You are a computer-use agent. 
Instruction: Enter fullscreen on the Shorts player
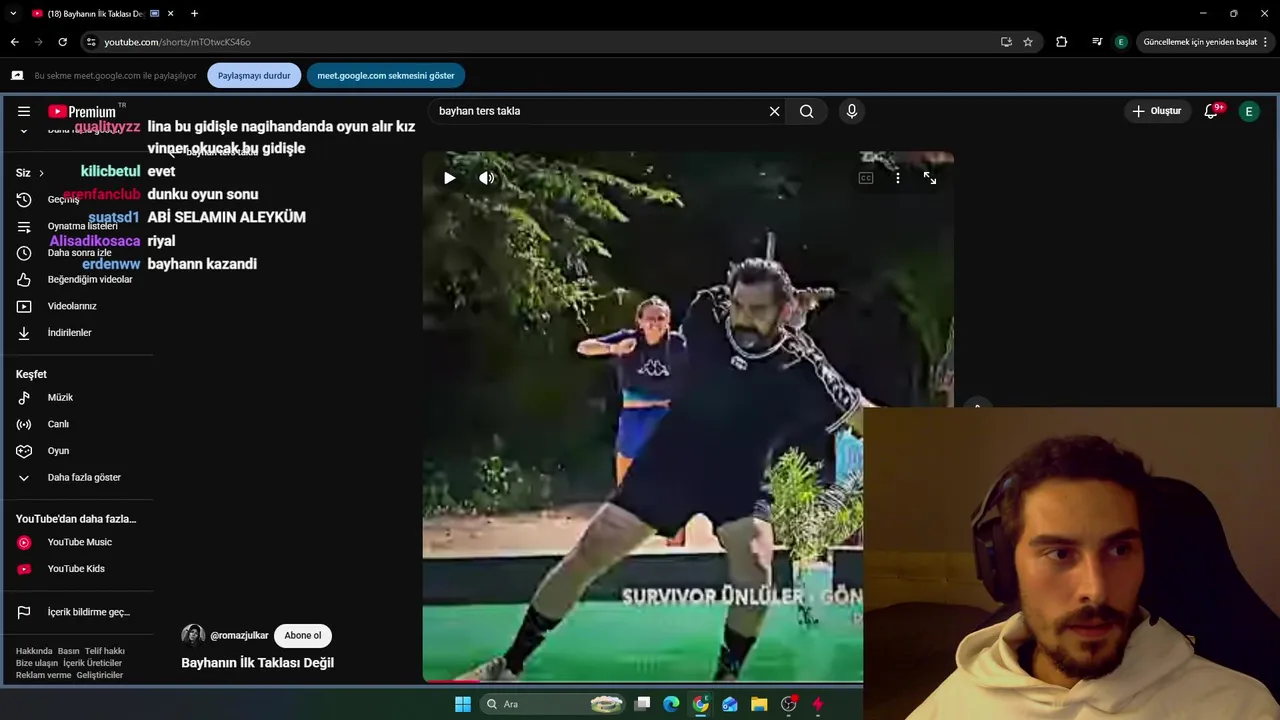pos(930,178)
